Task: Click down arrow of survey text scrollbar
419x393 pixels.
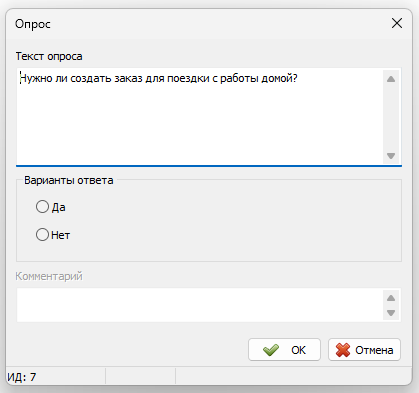Action: [x=391, y=156]
